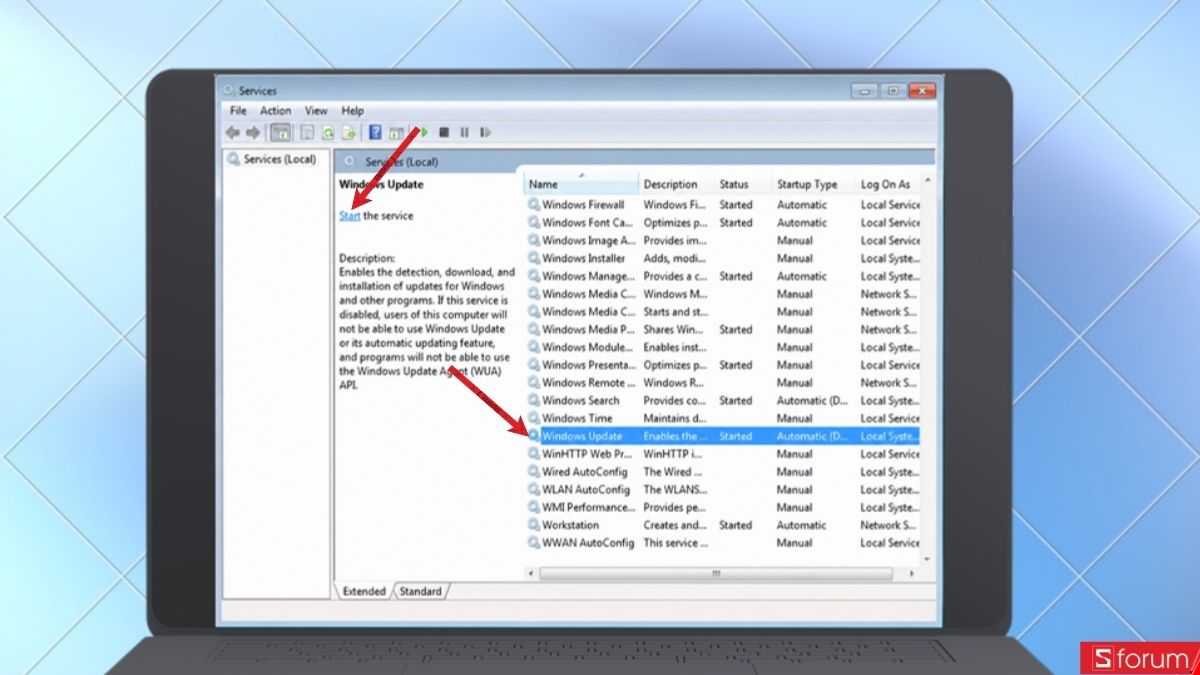Click the gear icon beside WLAN AutoConfig
Image resolution: width=1200 pixels, height=675 pixels.
tap(534, 490)
